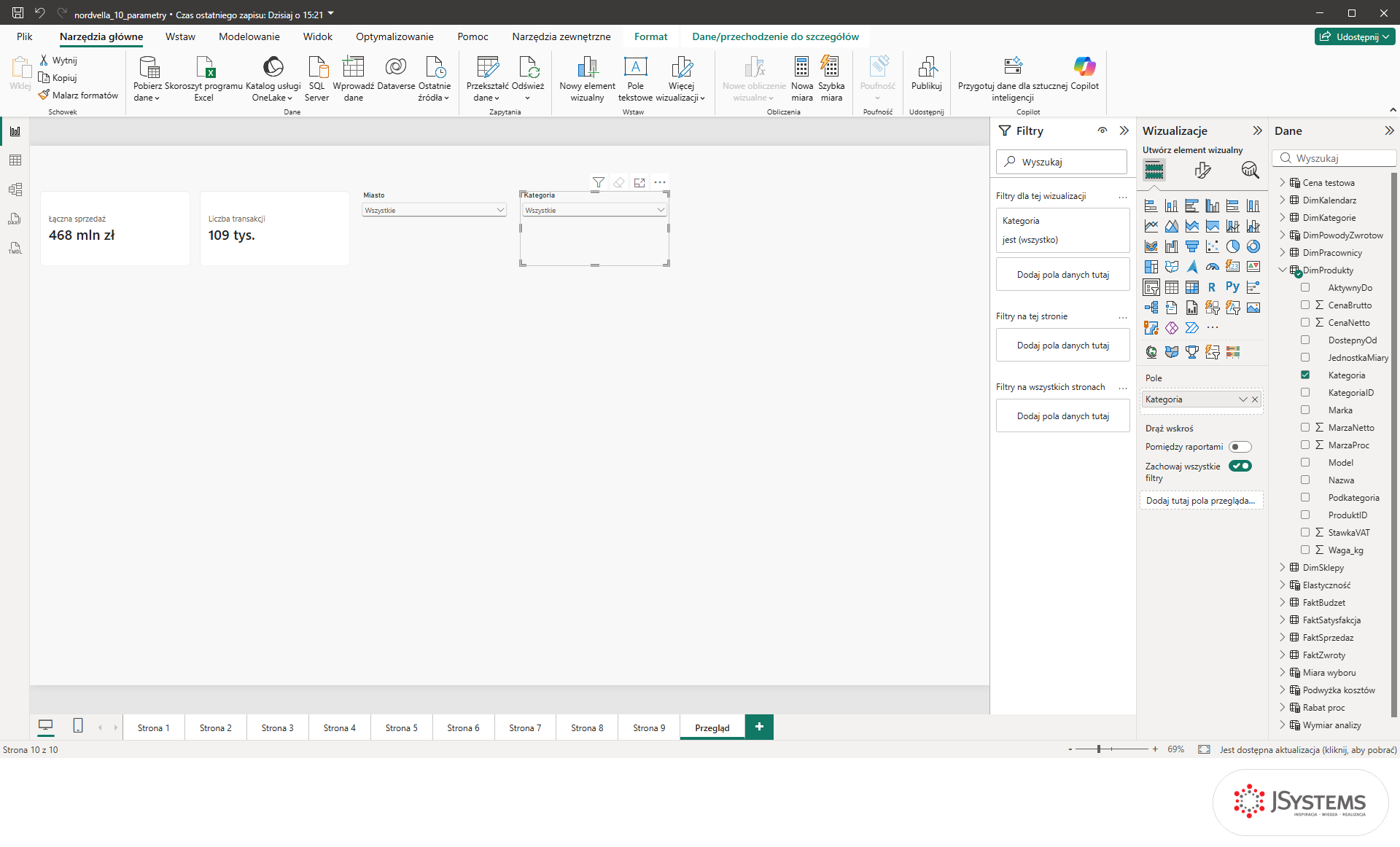Click Malarz formatów
The width and height of the screenshot is (1400, 847).
pyautogui.click(x=78, y=95)
